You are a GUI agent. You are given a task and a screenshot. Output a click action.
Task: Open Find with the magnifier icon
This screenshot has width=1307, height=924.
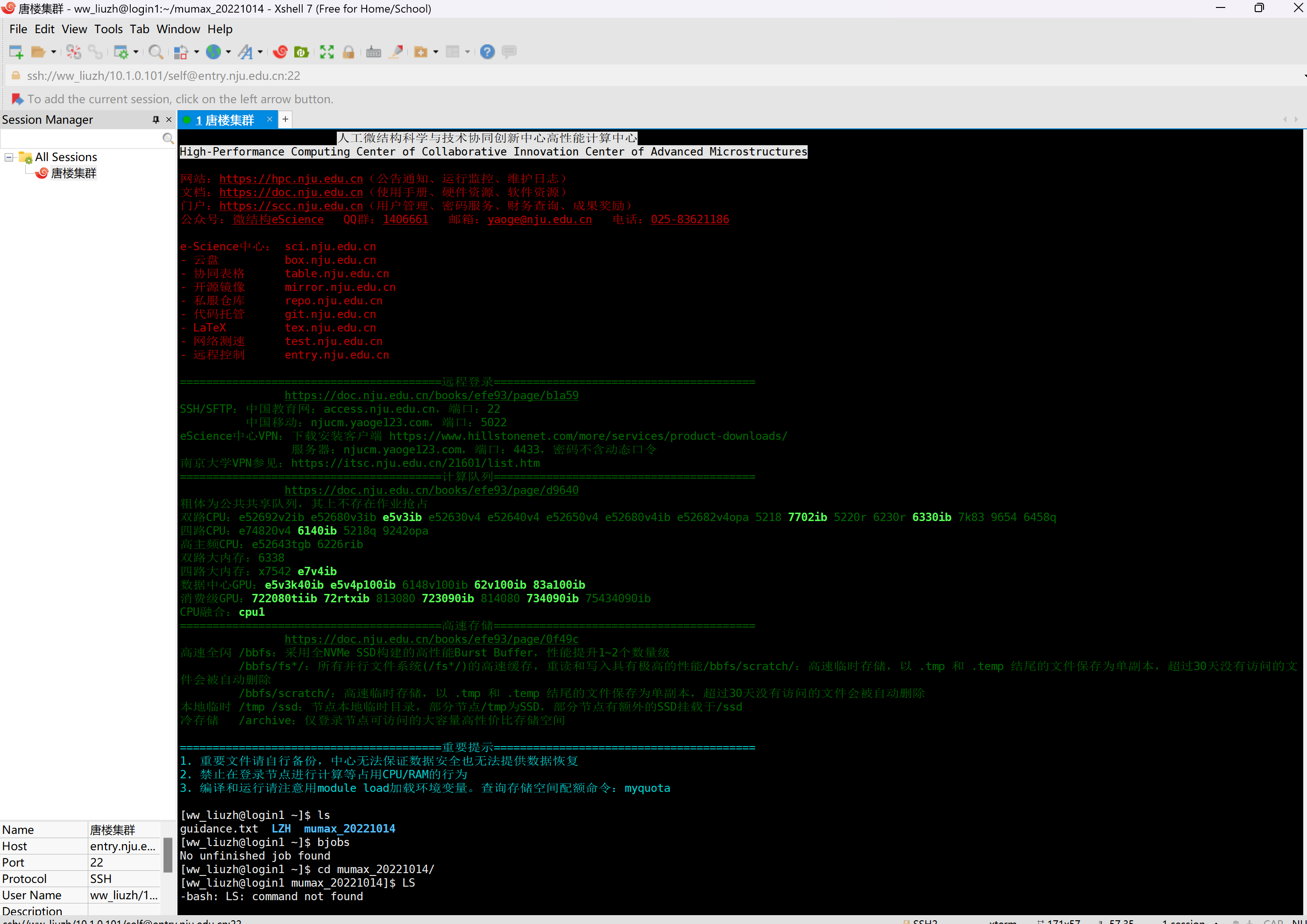(156, 52)
